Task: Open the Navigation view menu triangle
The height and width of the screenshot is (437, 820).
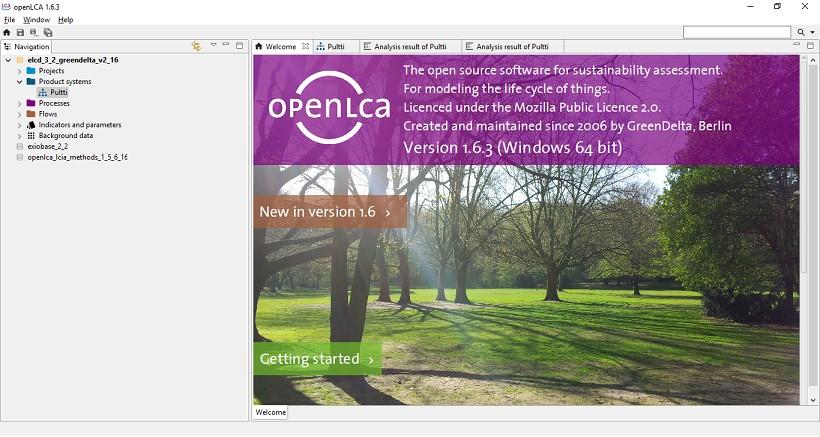Action: coord(213,45)
